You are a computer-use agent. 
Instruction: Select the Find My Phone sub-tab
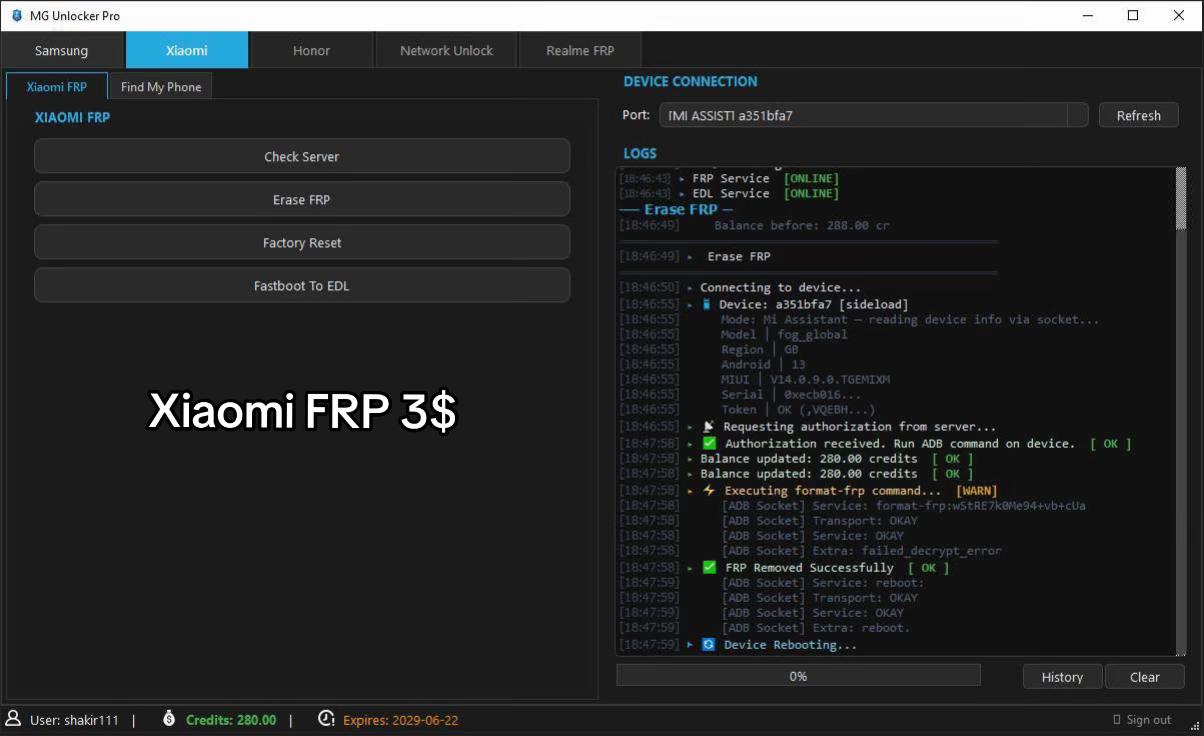click(161, 87)
